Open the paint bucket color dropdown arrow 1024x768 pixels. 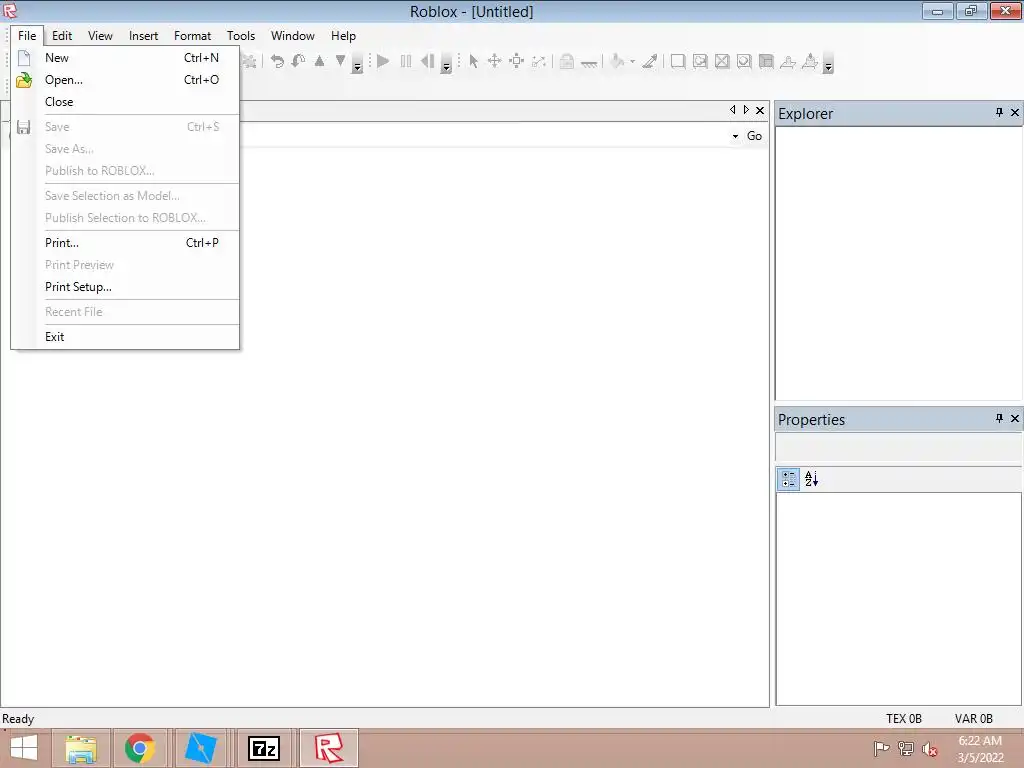tap(632, 62)
